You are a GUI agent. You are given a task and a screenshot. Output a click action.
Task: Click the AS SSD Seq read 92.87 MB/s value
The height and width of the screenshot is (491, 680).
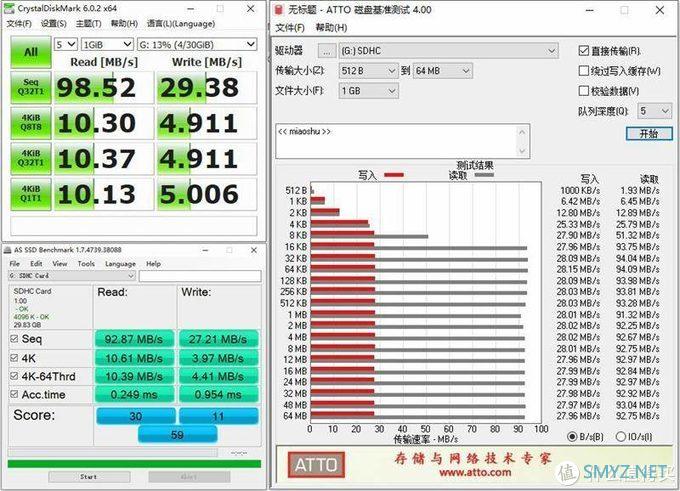pyautogui.click(x=134, y=339)
